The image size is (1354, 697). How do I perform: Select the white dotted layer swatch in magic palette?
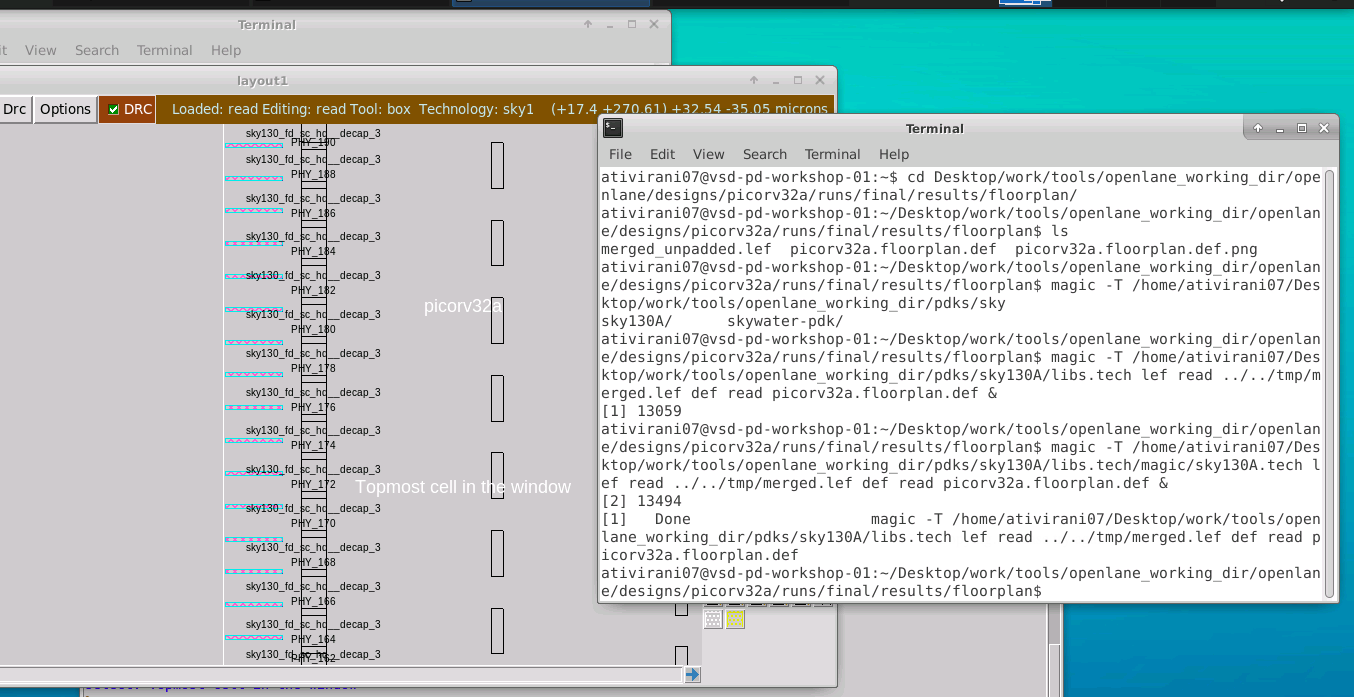pyautogui.click(x=711, y=618)
